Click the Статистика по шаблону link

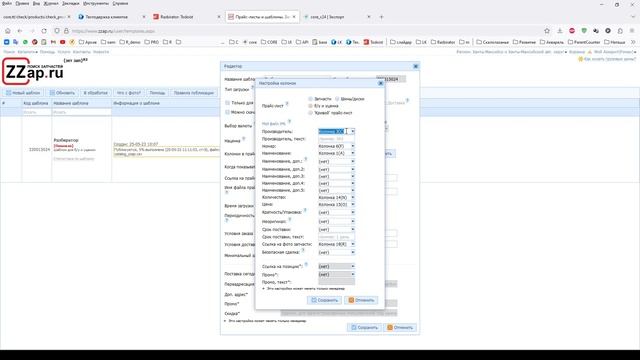pos(74,159)
